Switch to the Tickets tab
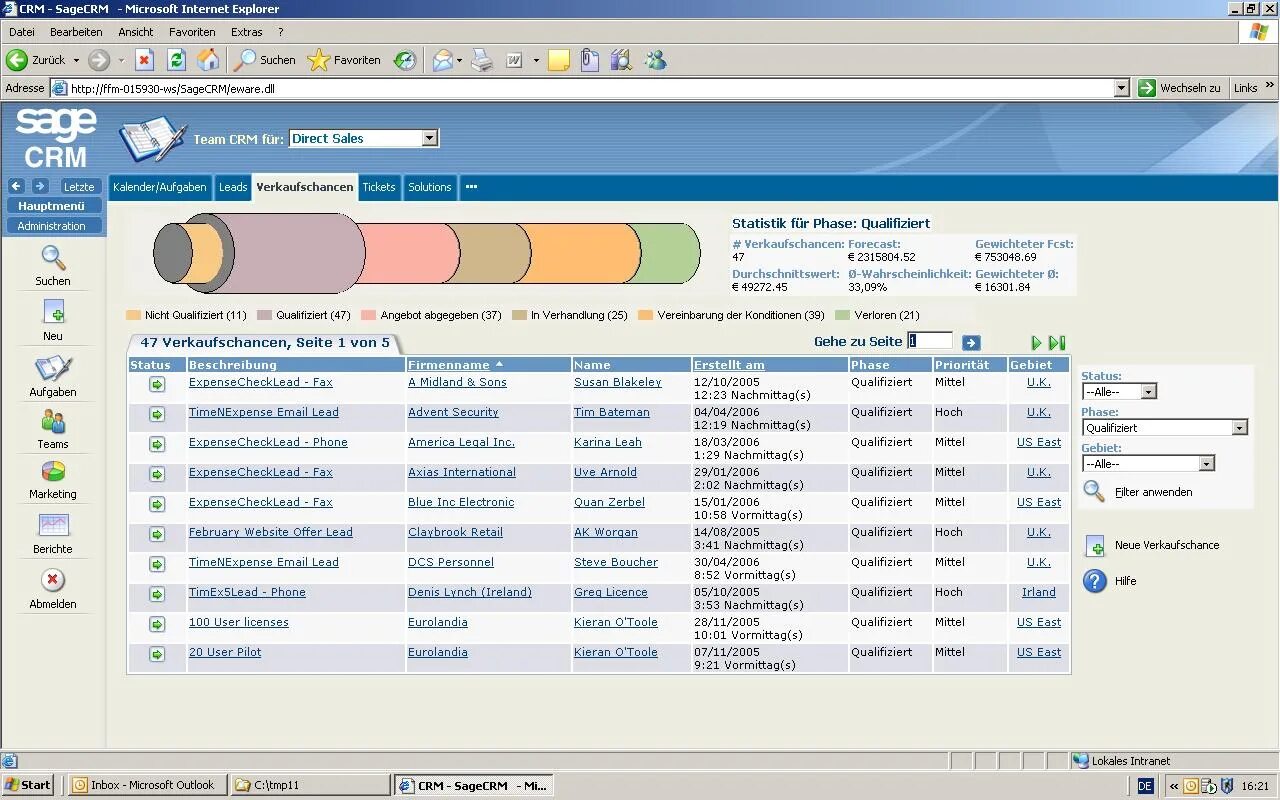Viewport: 1280px width, 800px height. point(379,187)
